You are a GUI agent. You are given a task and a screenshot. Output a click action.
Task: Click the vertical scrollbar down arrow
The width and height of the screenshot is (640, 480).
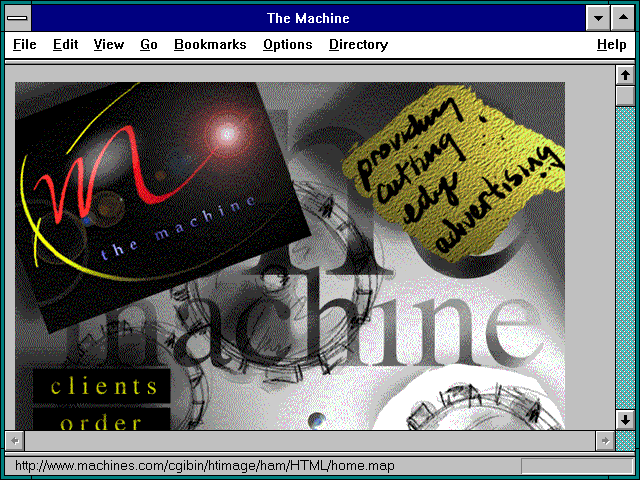tap(625, 420)
